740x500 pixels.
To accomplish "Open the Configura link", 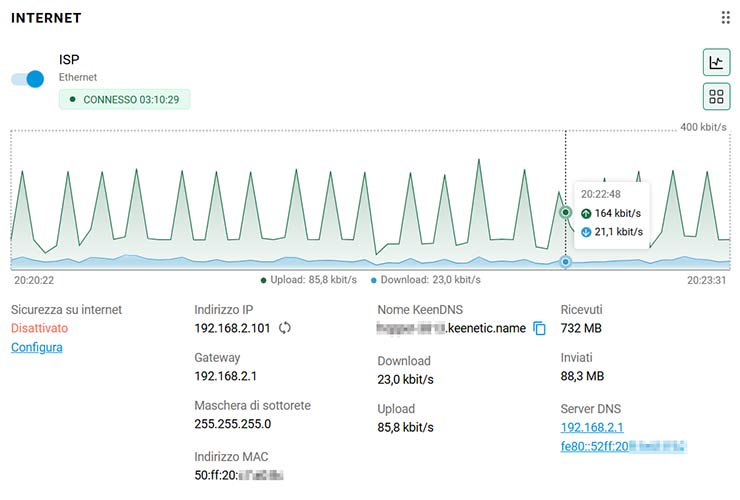I will coord(36,347).
